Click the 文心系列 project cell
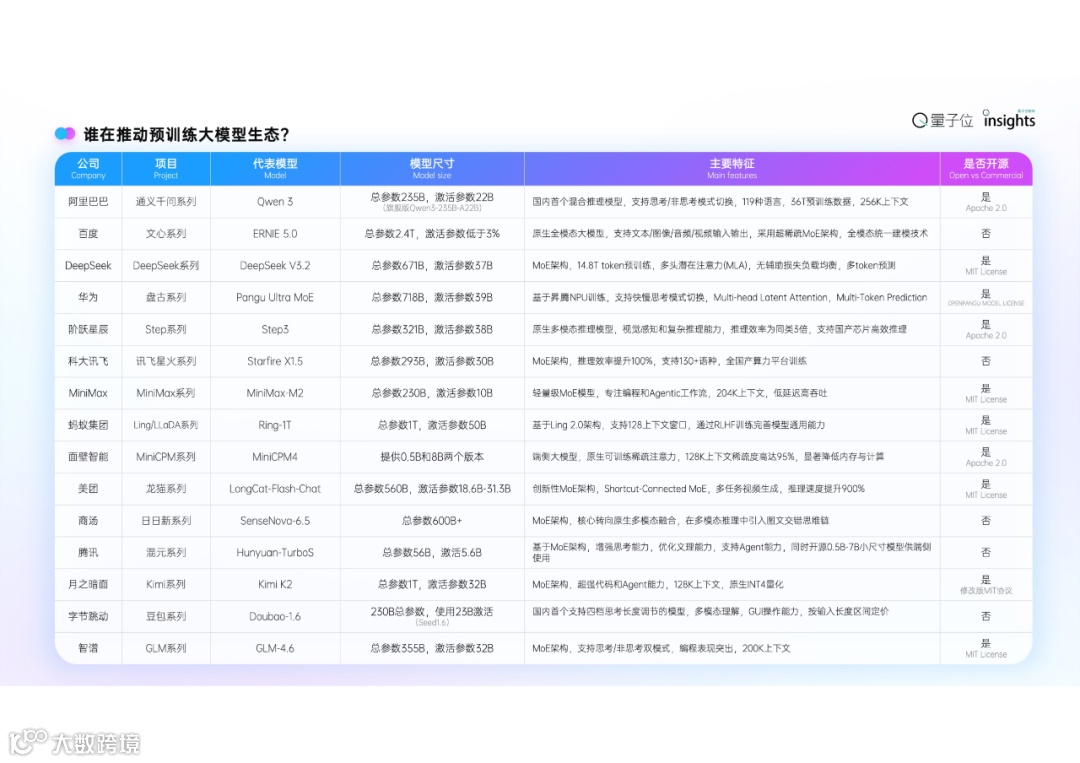 click(166, 233)
